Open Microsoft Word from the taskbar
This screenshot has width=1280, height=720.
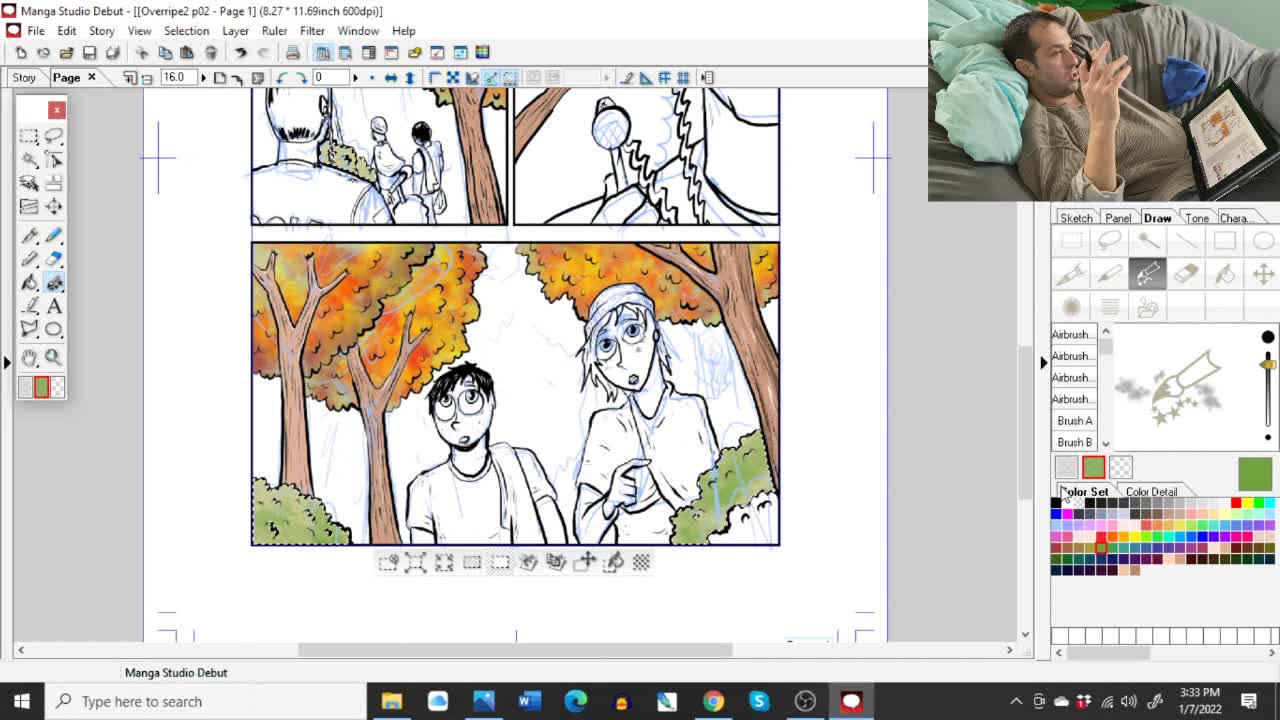(529, 701)
